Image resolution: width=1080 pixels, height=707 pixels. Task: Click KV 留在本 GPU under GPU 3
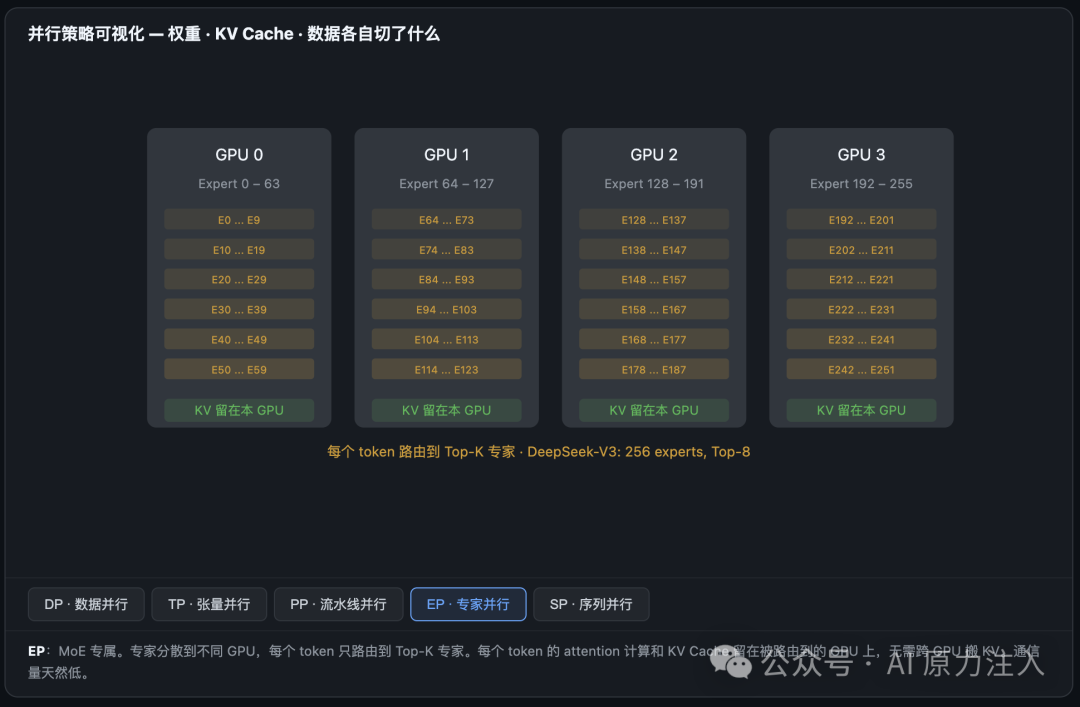click(x=861, y=410)
